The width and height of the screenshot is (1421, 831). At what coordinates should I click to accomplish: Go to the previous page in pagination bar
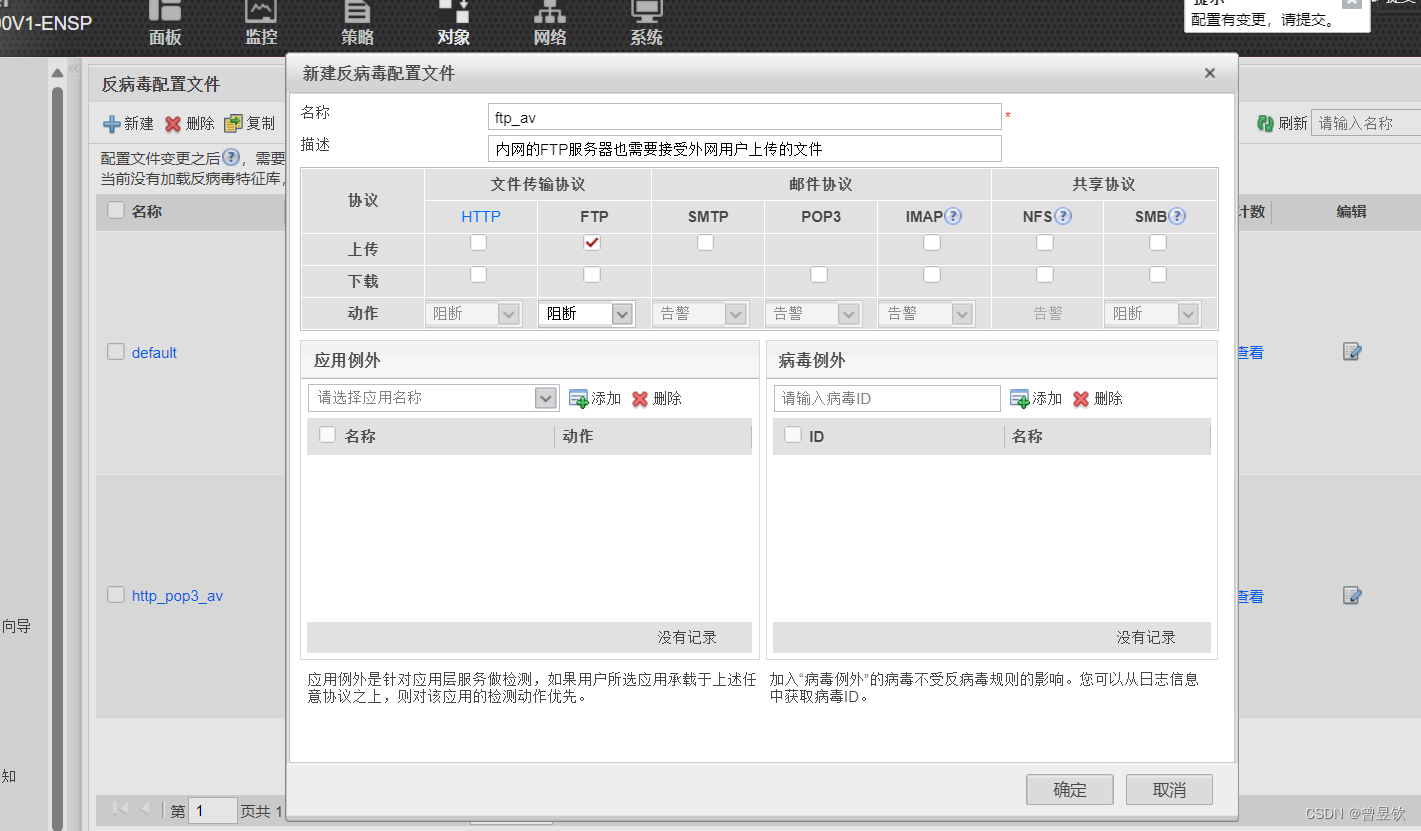pos(145,808)
